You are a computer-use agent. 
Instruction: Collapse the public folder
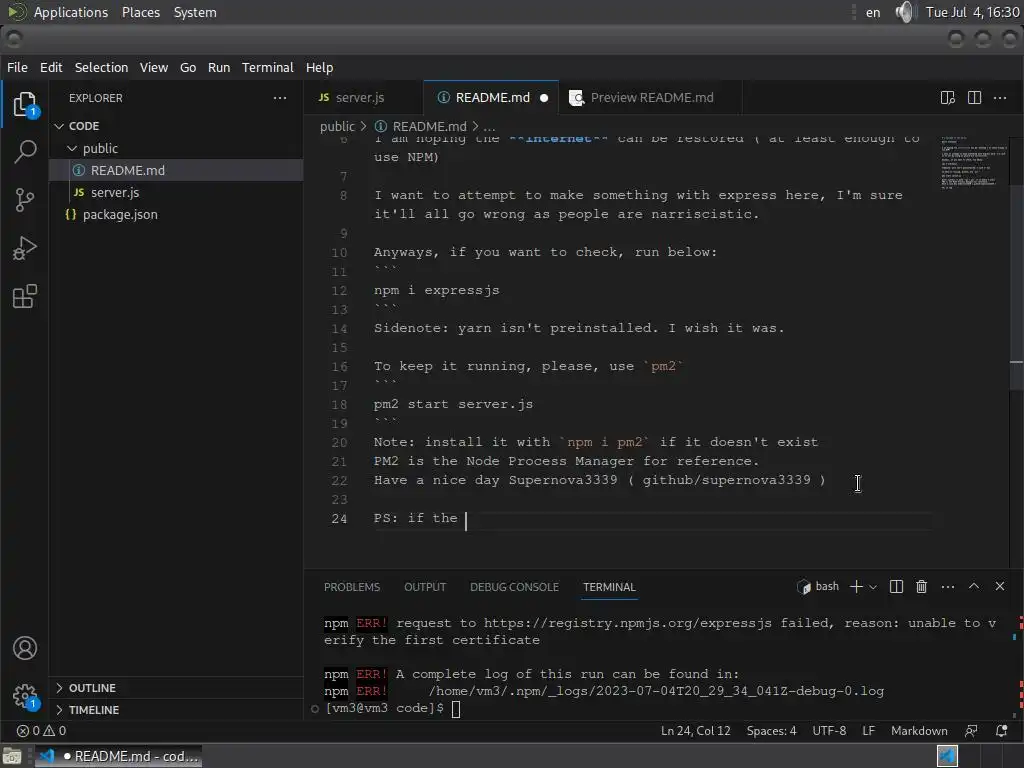pyautogui.click(x=72, y=148)
